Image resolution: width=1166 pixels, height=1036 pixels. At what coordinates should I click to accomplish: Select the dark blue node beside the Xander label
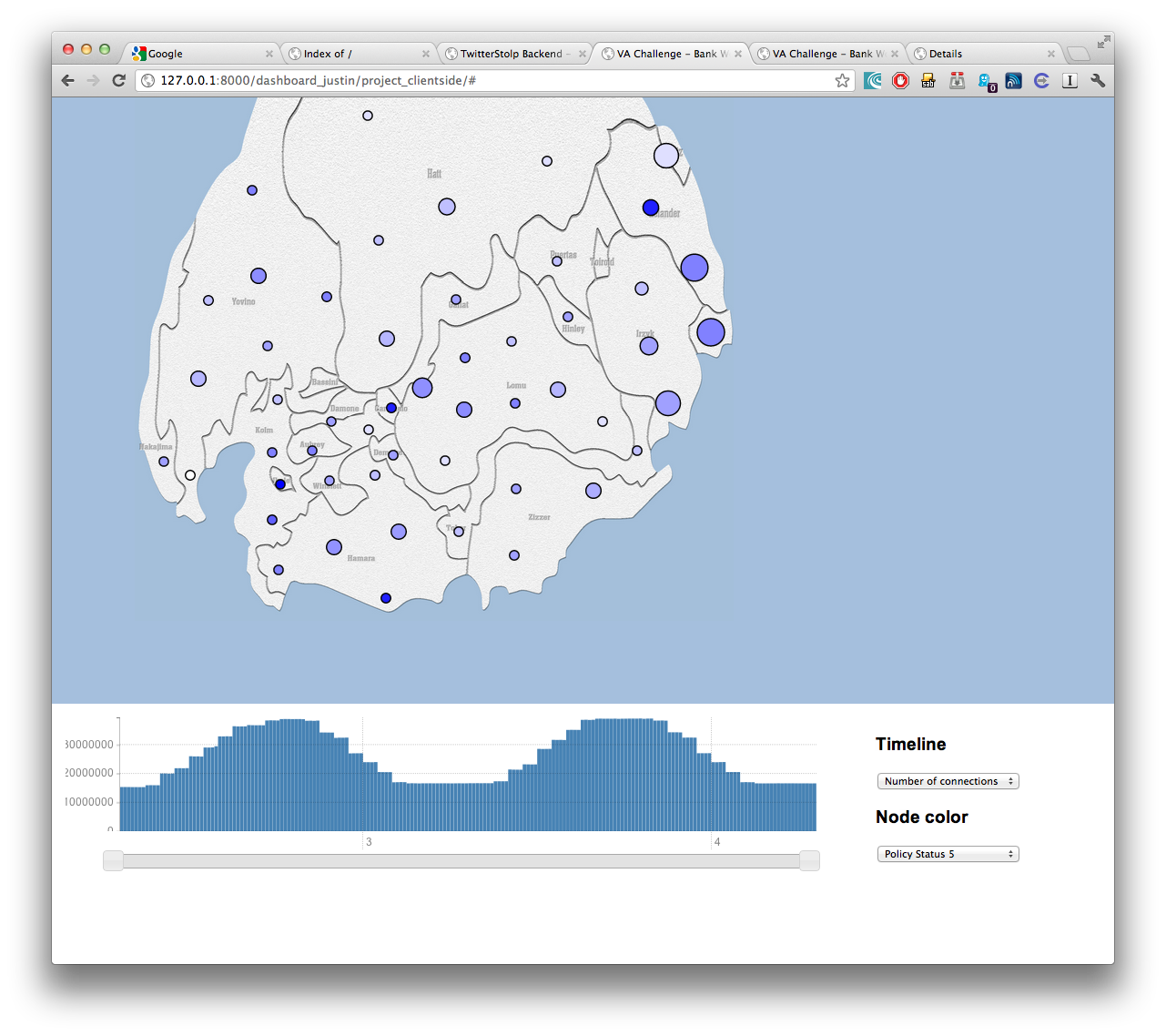(651, 208)
